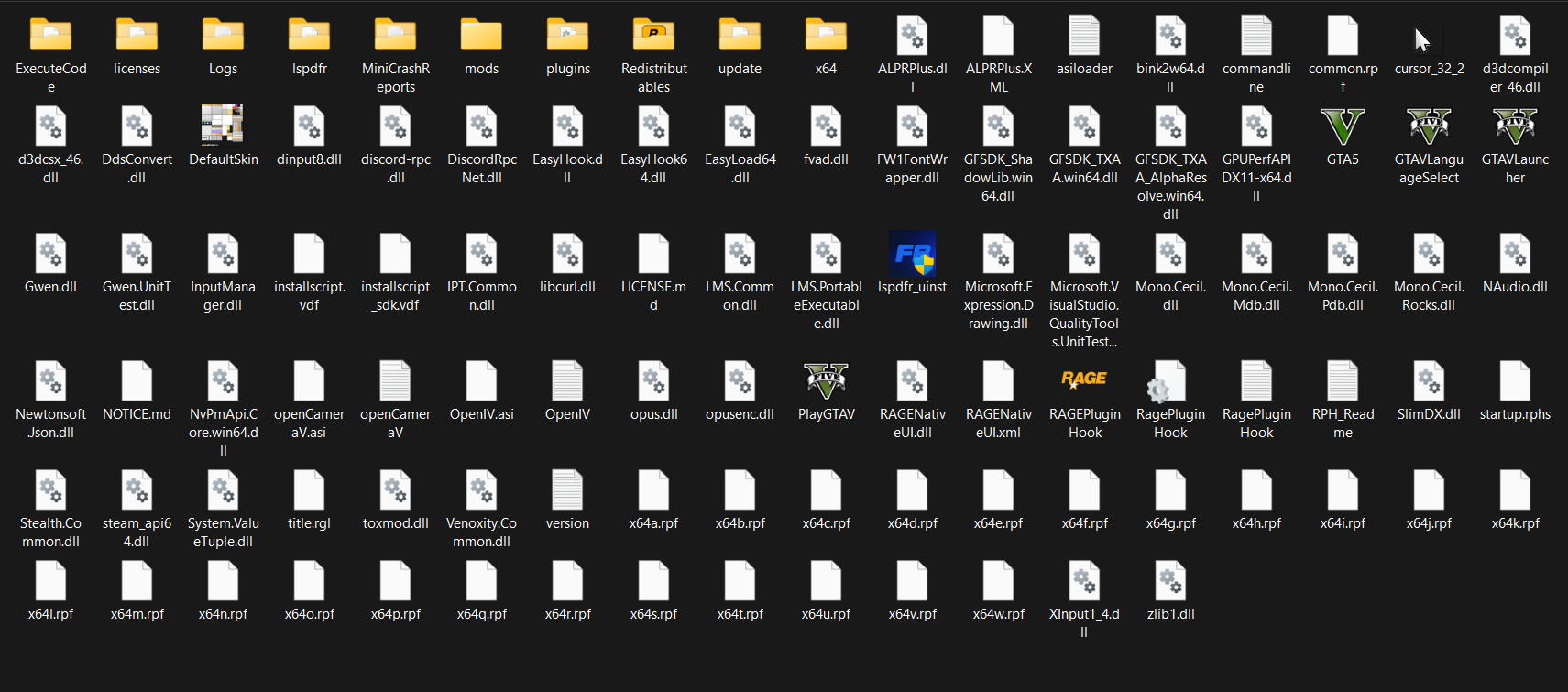1568x692 pixels.
Task: Select the 'x64a.rpf' file name
Action: (654, 523)
